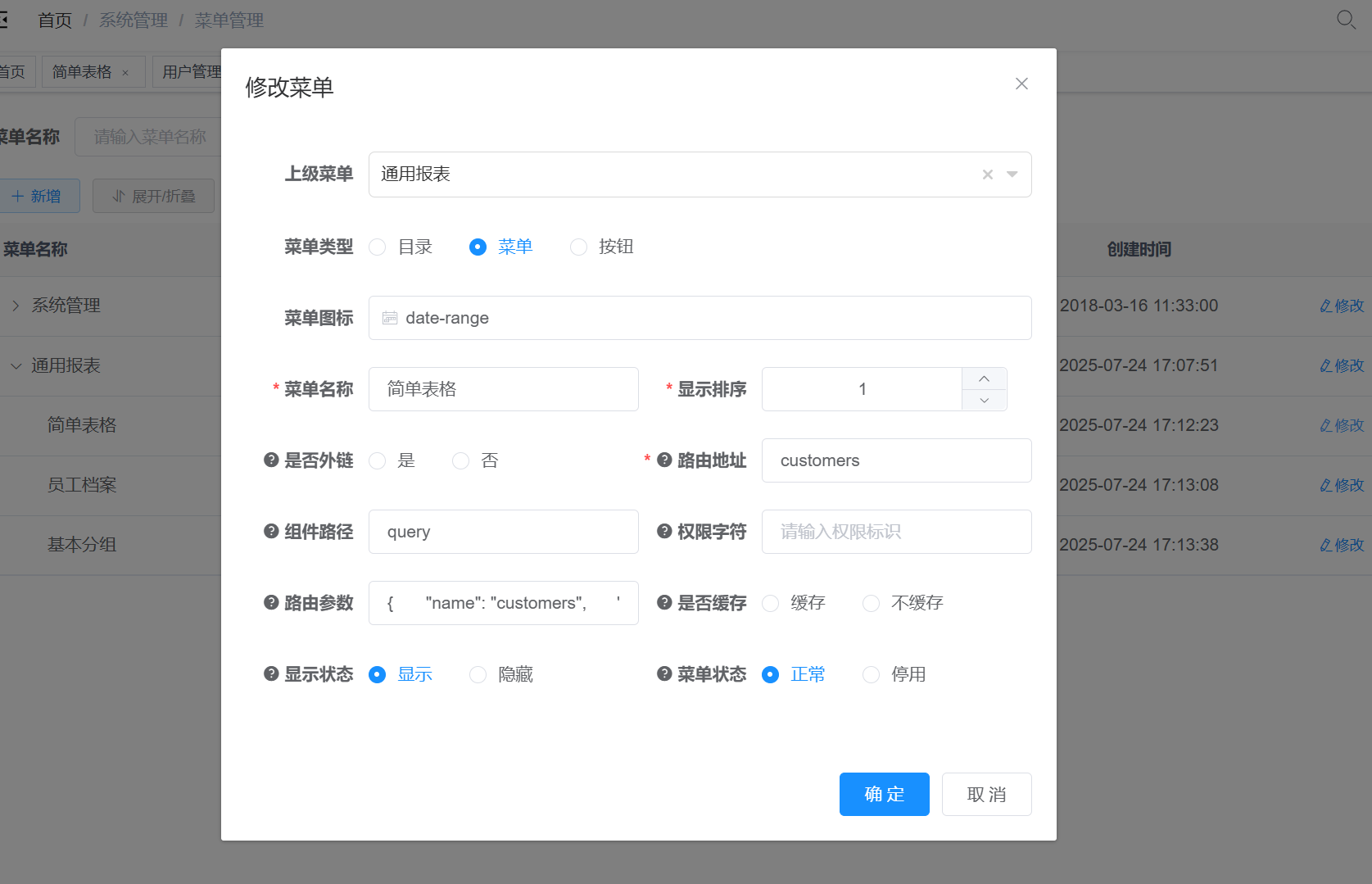Screen dimensions: 1372x884
Task: Click the 显示排序 number field
Action: point(862,389)
